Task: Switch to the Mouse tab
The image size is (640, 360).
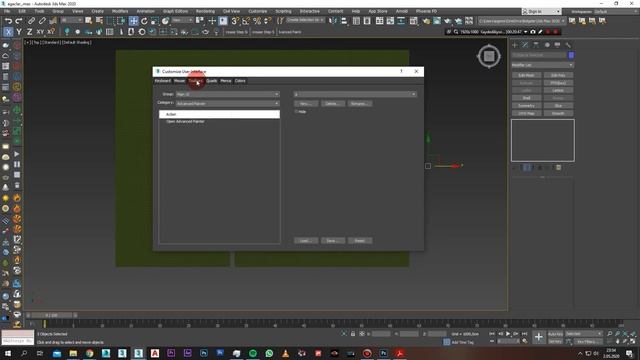Action: (x=180, y=81)
